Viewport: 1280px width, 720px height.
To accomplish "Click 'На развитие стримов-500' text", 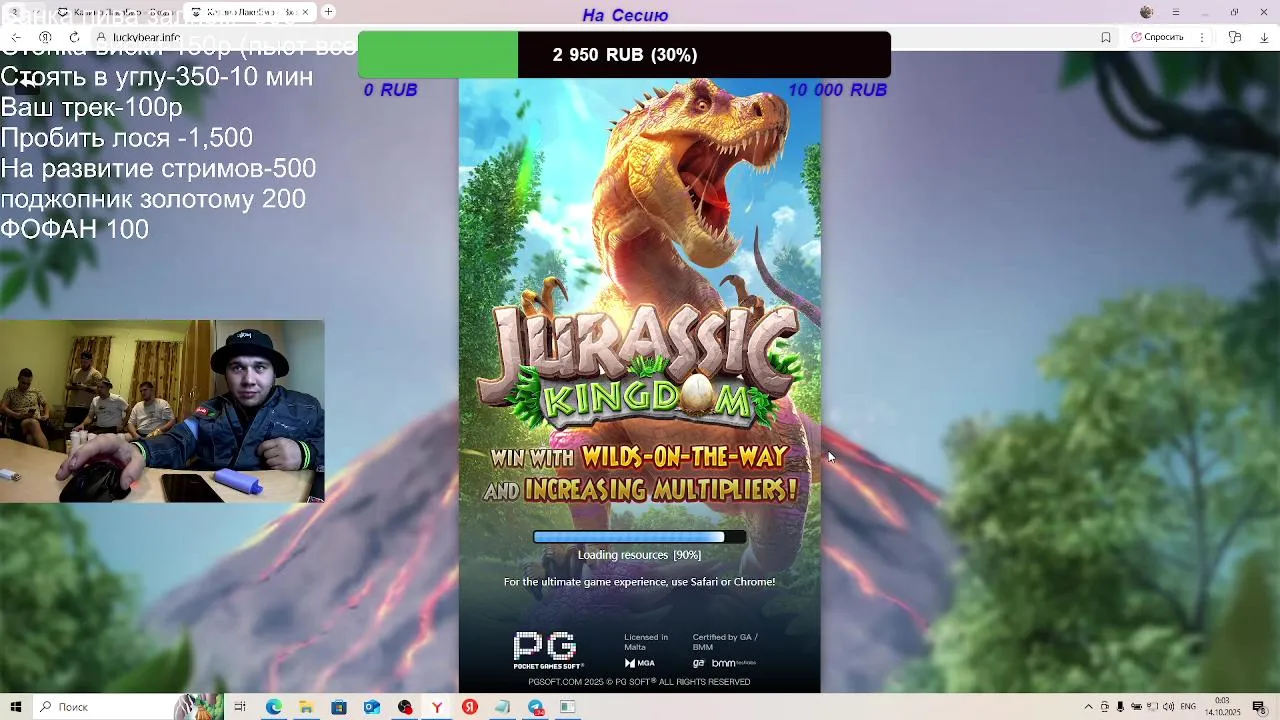I will 158,168.
